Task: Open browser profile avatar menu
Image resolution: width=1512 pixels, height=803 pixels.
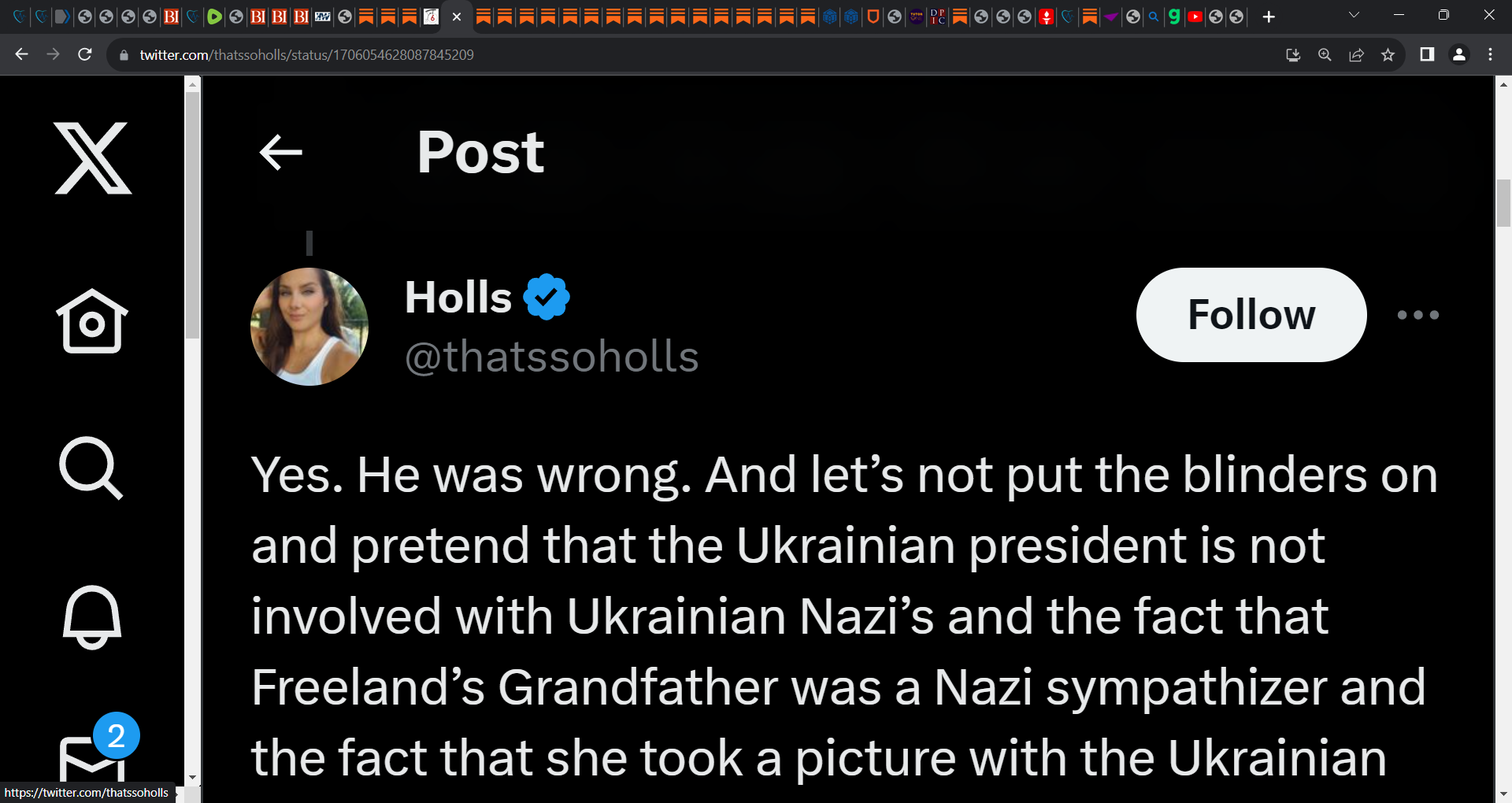Action: click(1458, 54)
